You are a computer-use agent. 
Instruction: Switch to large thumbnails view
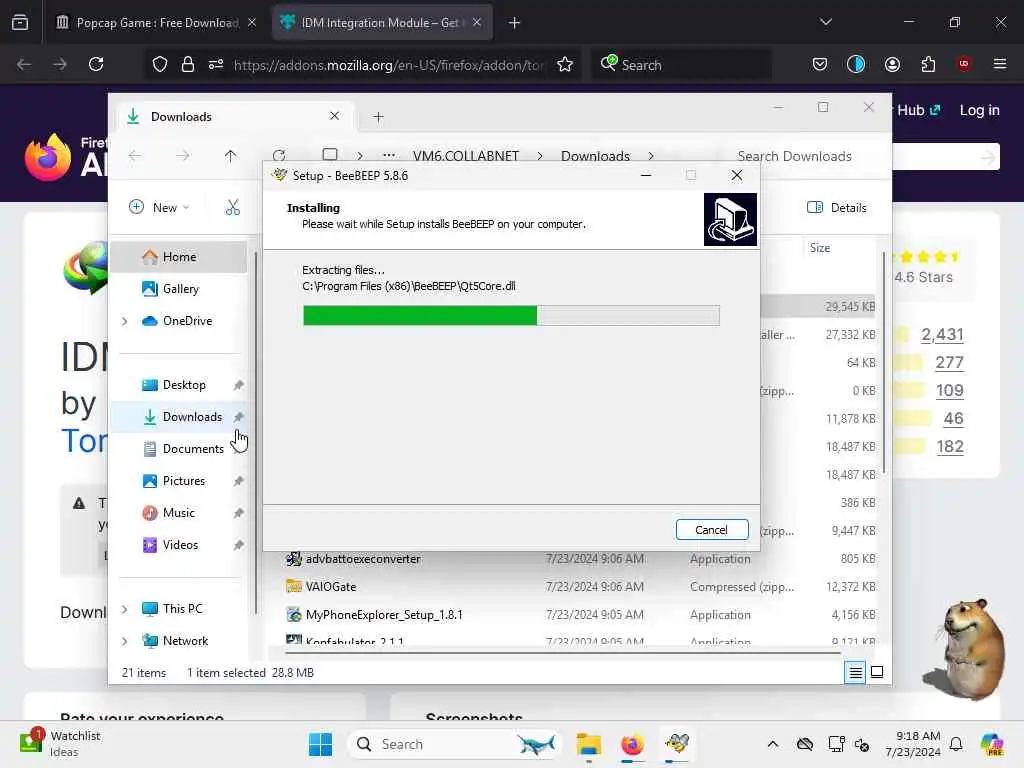pyautogui.click(x=877, y=672)
